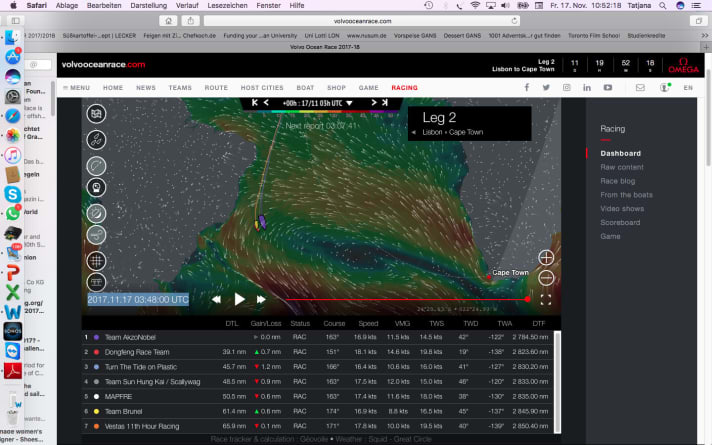Select the RACING nav item
This screenshot has height=445, width=712.
[404, 88]
